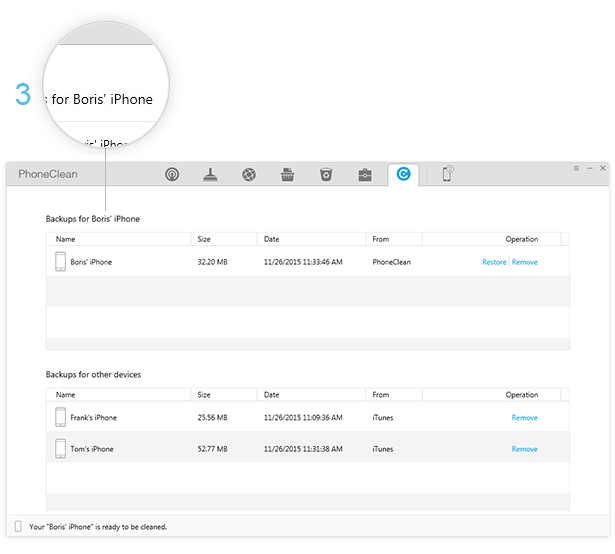Click the iTunes source in Frank's row
Image resolution: width=615 pixels, height=554 pixels.
click(x=382, y=418)
